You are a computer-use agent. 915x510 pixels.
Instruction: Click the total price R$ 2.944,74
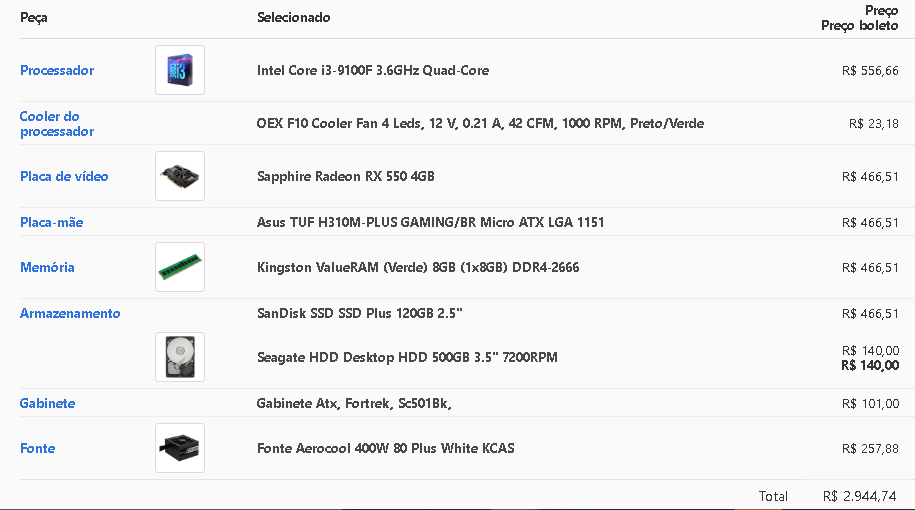(x=860, y=496)
